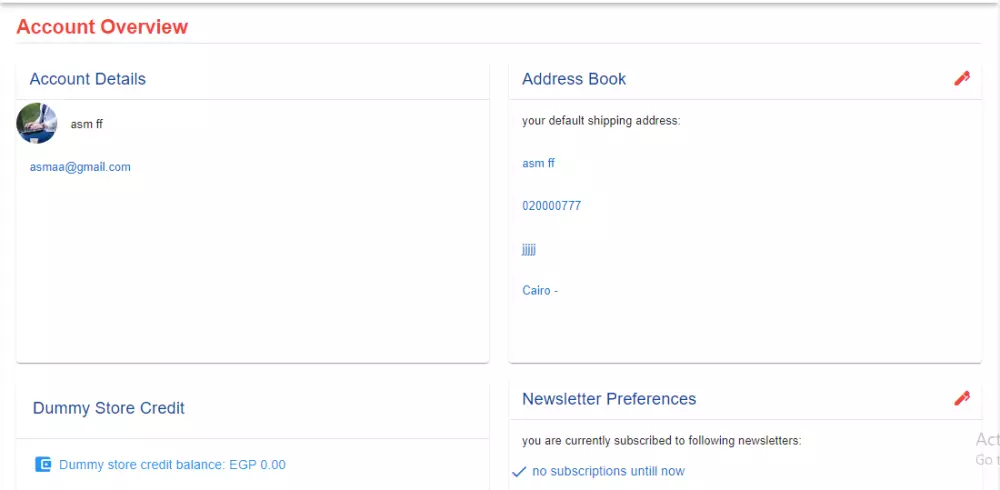Click the default shipping address label
Image resolution: width=1000 pixels, height=490 pixels.
click(x=600, y=121)
